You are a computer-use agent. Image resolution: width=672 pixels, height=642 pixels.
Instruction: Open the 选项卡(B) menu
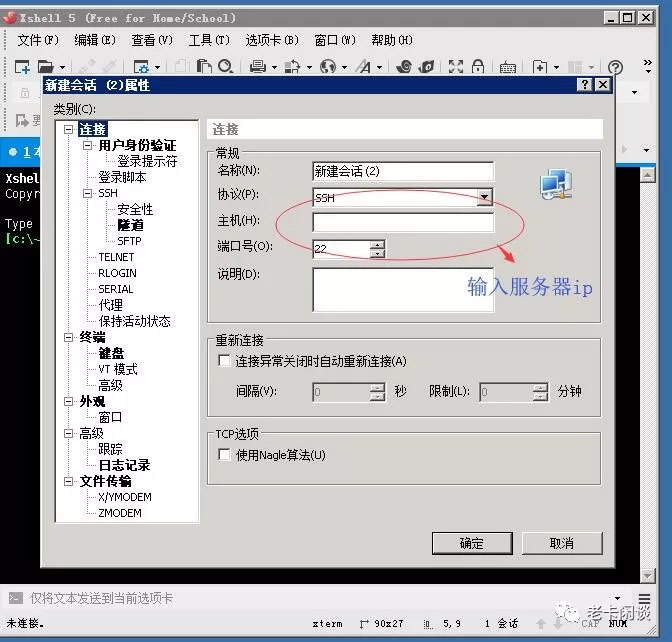pyautogui.click(x=272, y=40)
